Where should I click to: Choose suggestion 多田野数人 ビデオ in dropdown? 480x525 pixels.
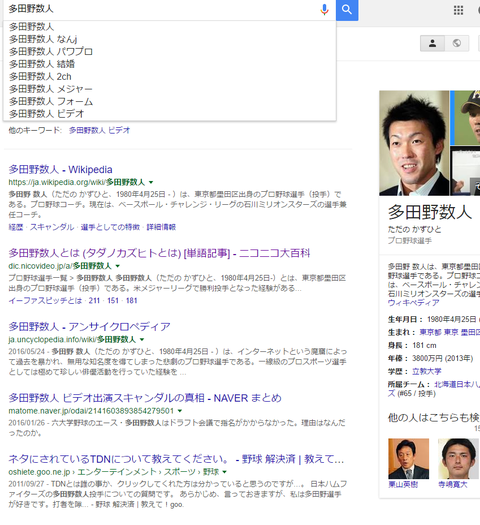169,114
